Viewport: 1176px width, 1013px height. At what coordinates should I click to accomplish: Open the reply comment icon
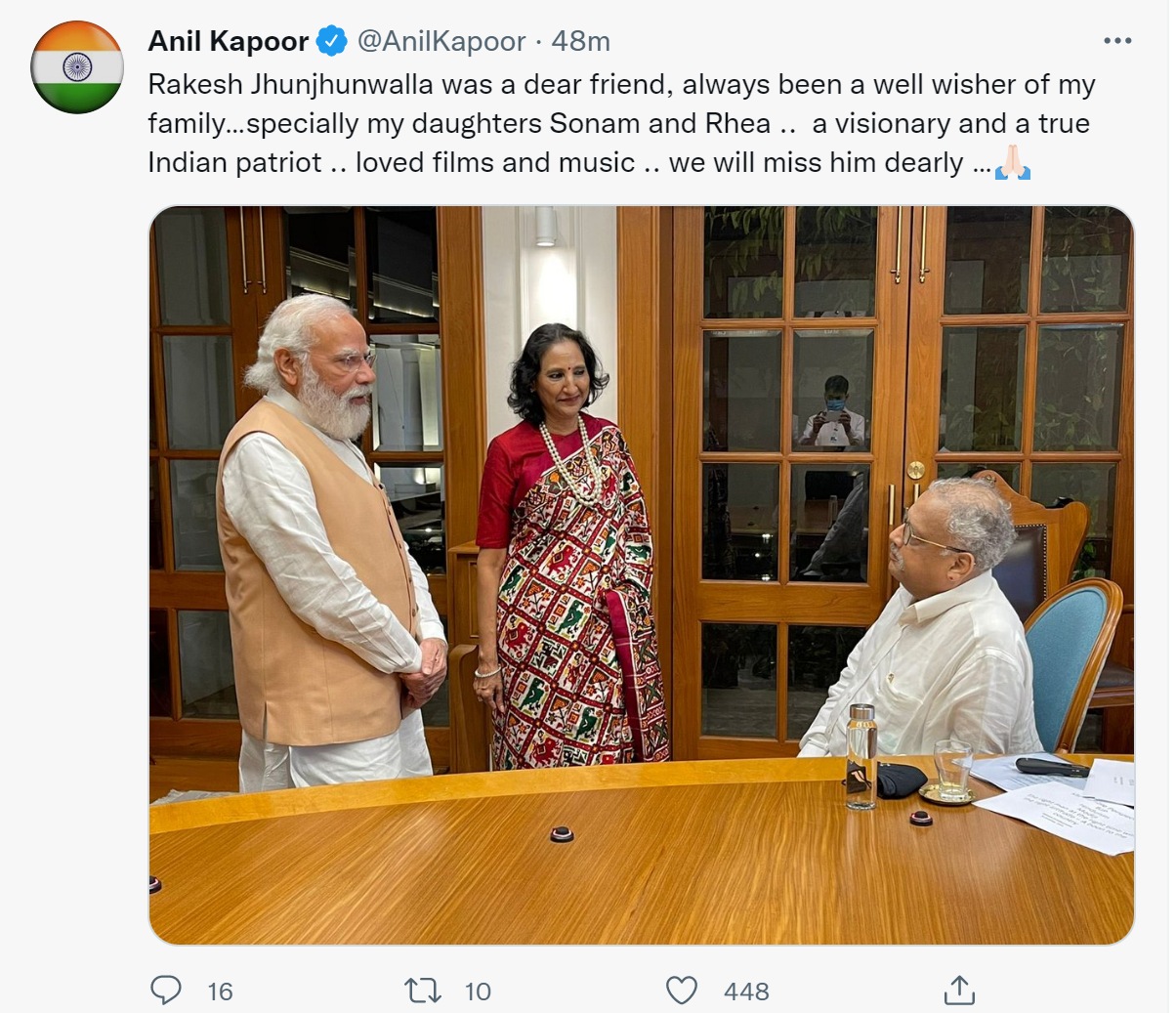(x=166, y=991)
